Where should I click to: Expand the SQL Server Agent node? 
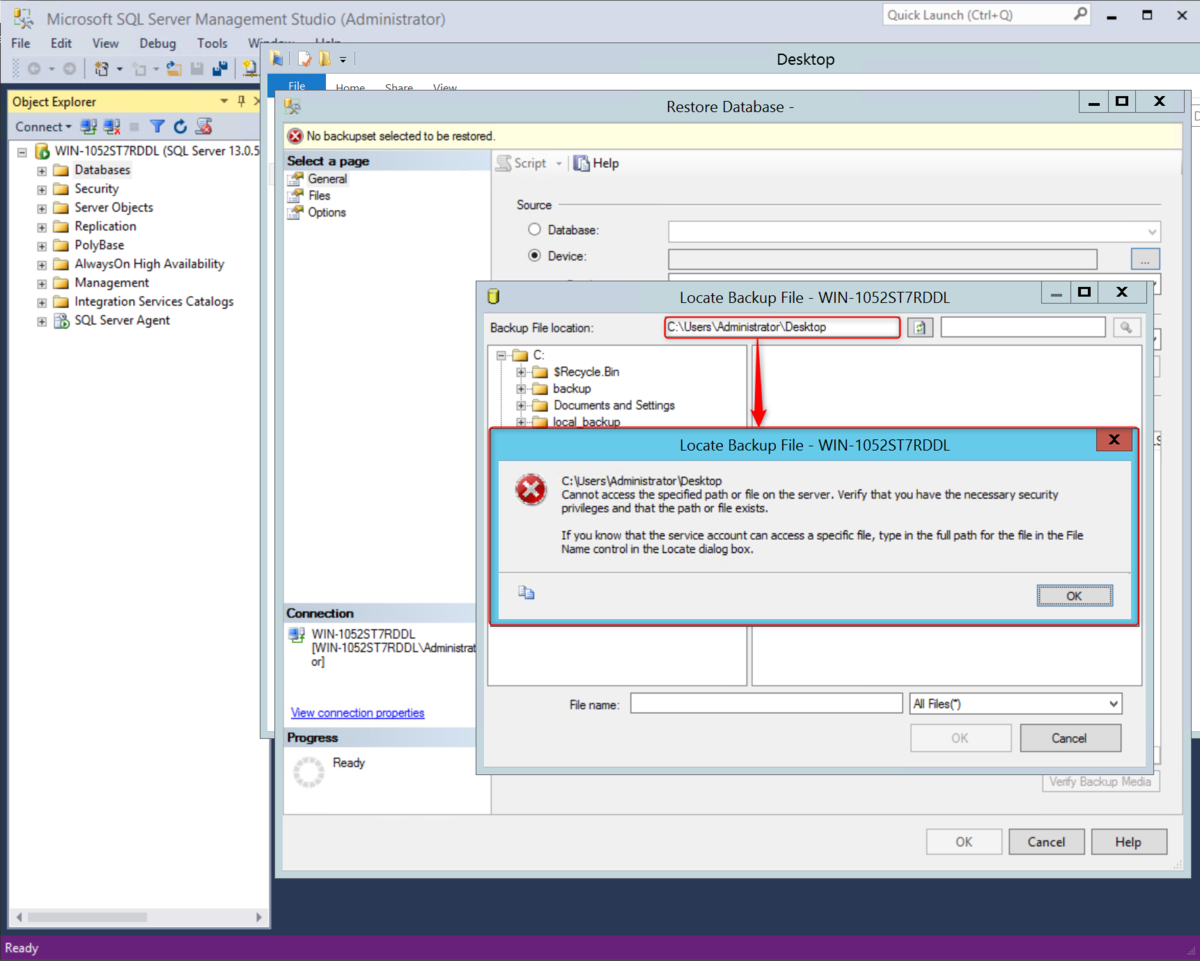point(42,321)
